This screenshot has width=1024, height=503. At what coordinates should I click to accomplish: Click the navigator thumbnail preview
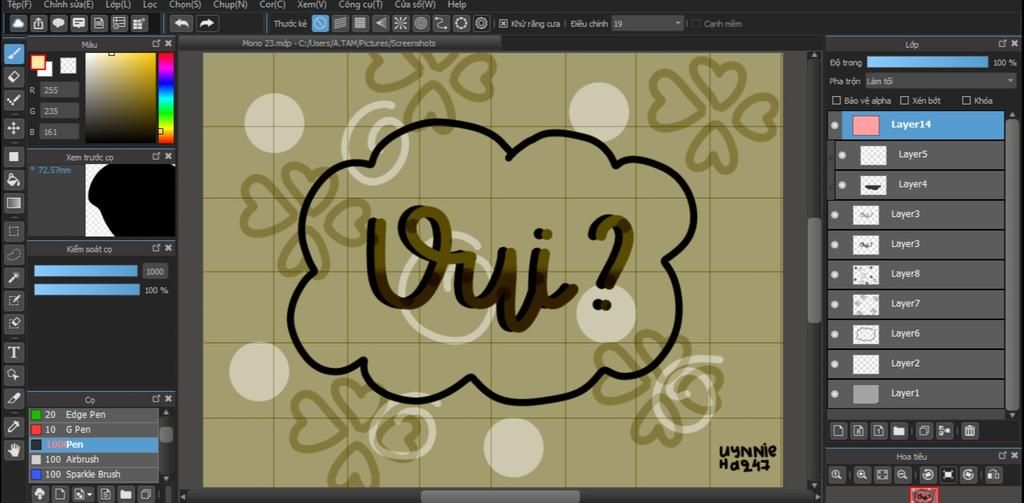pyautogui.click(x=925, y=495)
